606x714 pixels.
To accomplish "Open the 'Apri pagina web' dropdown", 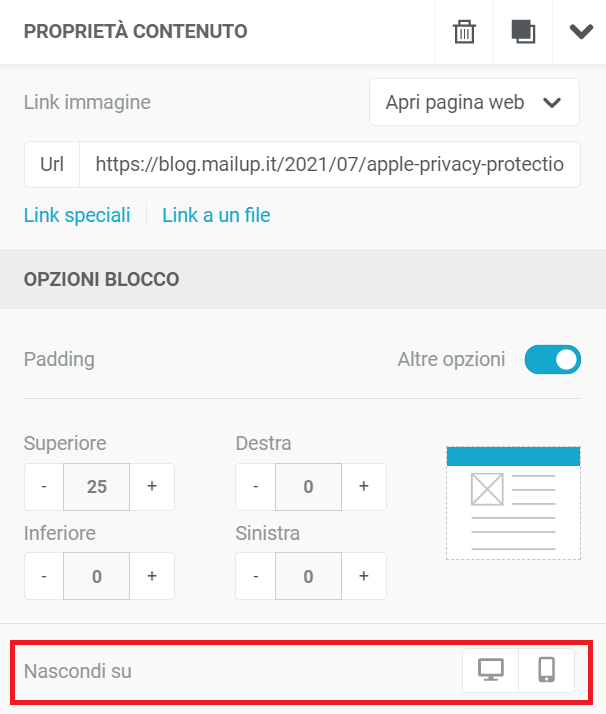I will [474, 102].
